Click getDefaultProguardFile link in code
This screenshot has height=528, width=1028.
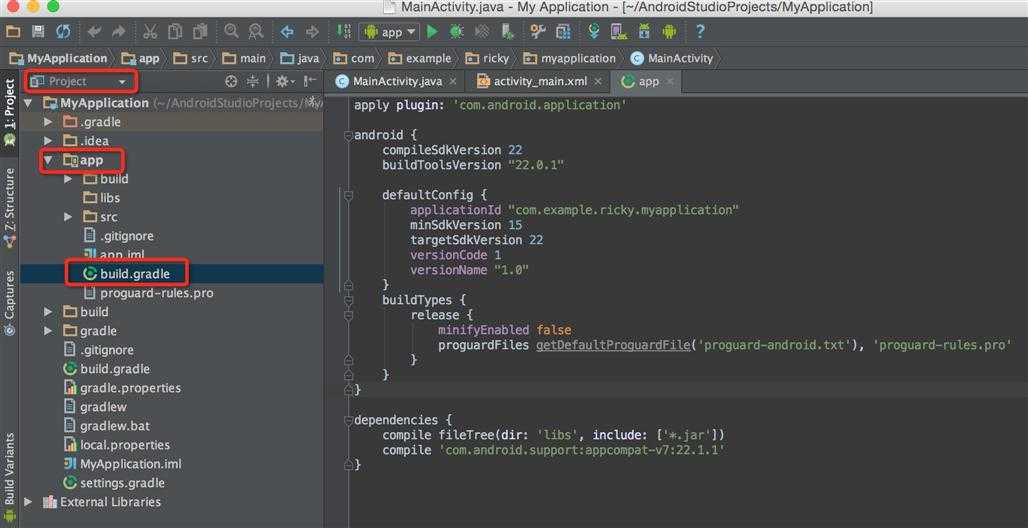click(613, 345)
